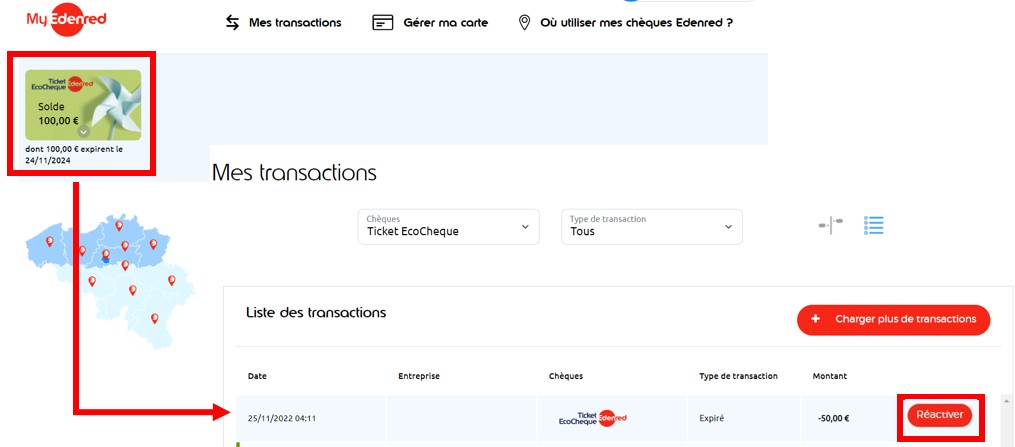The width and height of the screenshot is (1015, 447).
Task: Open Où utiliser mes chèques Edenred
Action: [636, 23]
